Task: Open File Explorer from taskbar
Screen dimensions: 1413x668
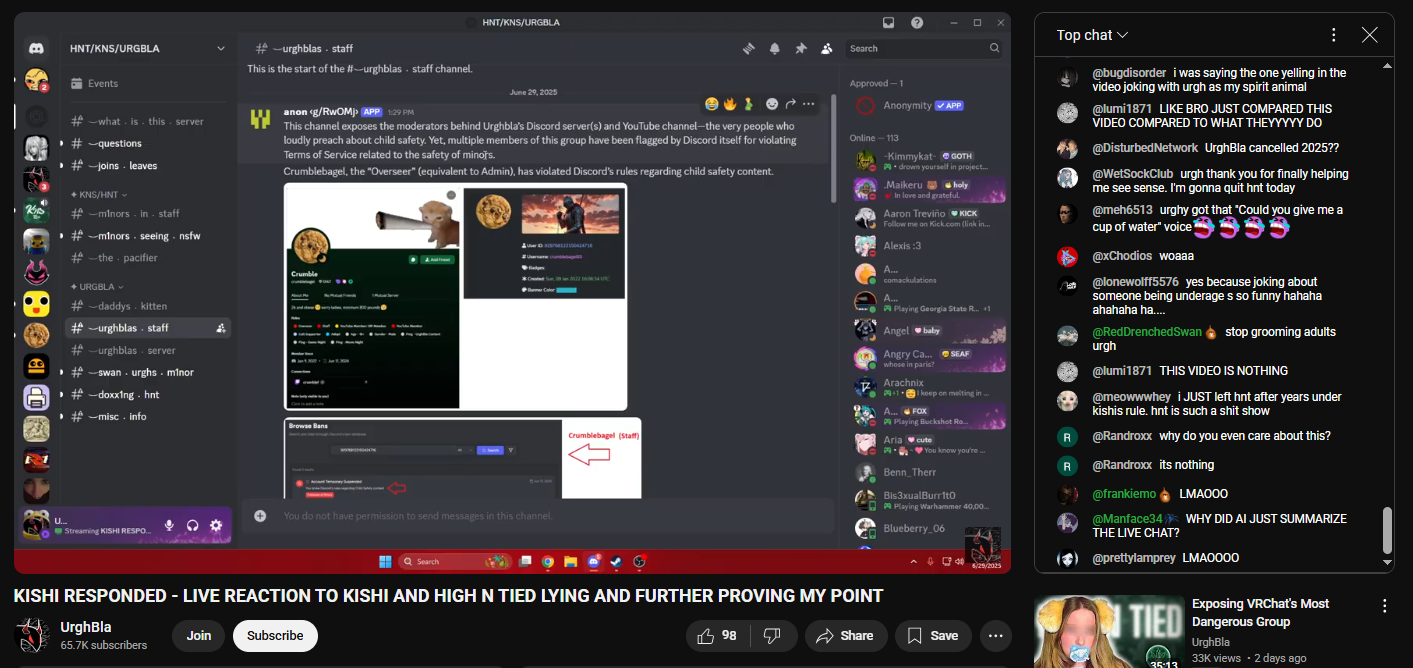Action: [x=570, y=561]
